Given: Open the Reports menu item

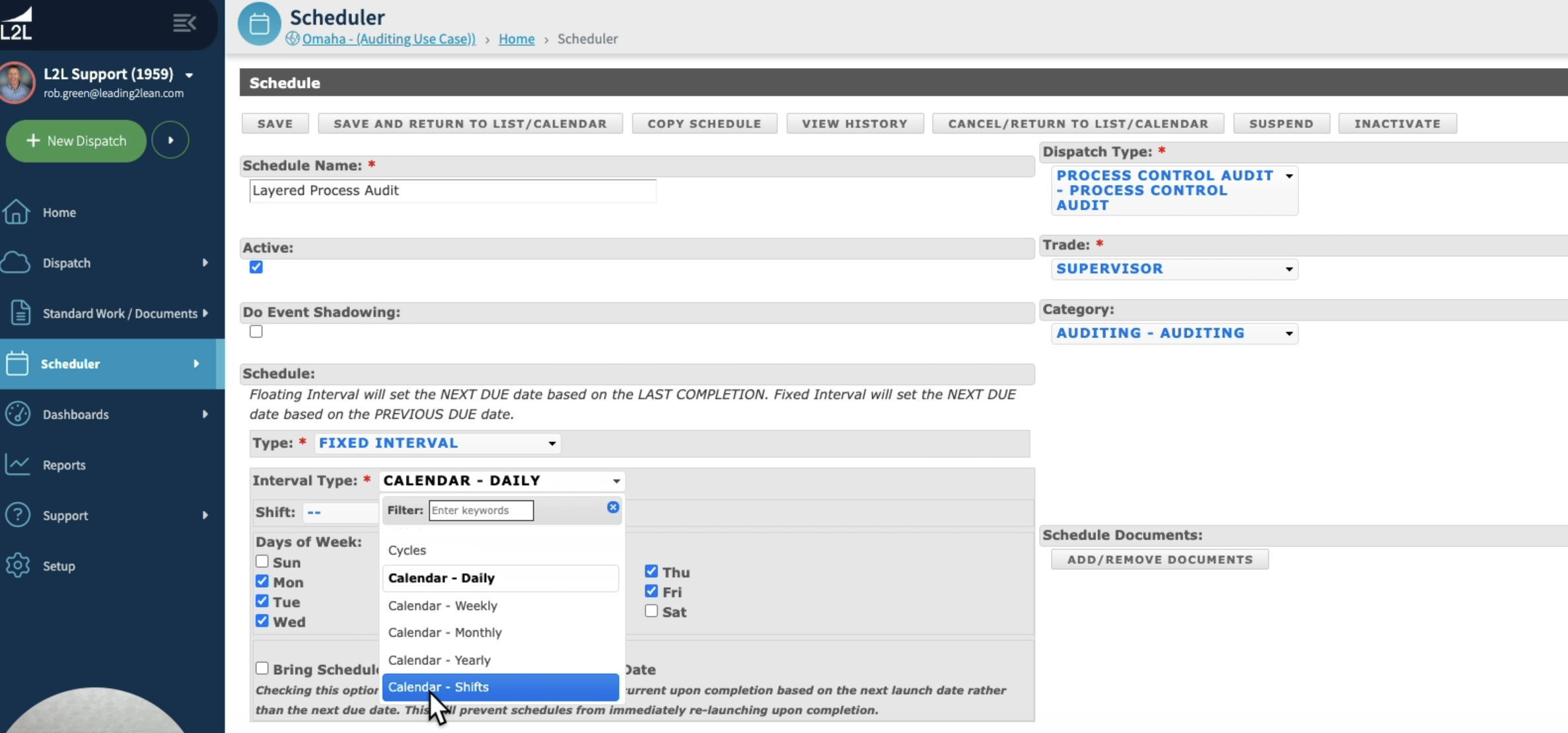Looking at the screenshot, I should coord(64,465).
